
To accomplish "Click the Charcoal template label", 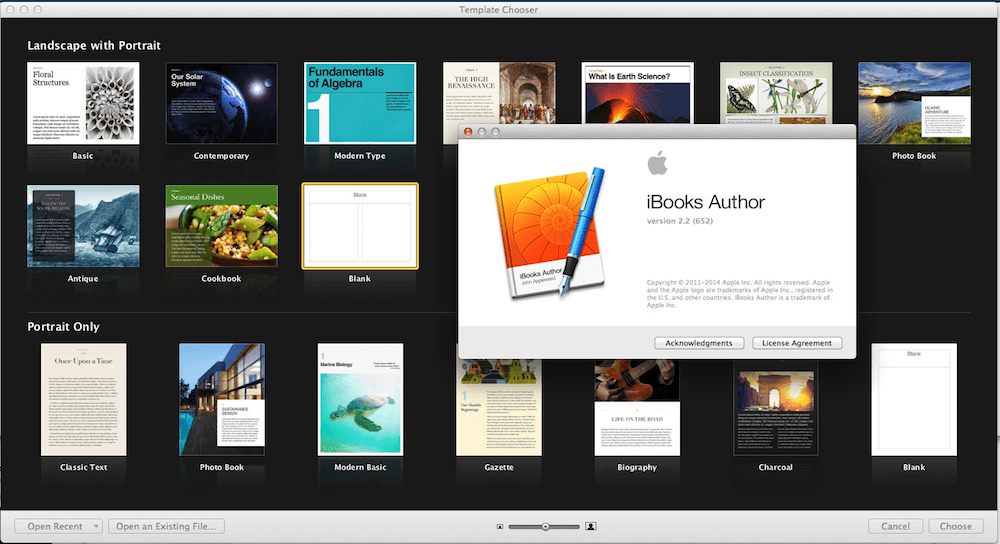I will [x=776, y=467].
